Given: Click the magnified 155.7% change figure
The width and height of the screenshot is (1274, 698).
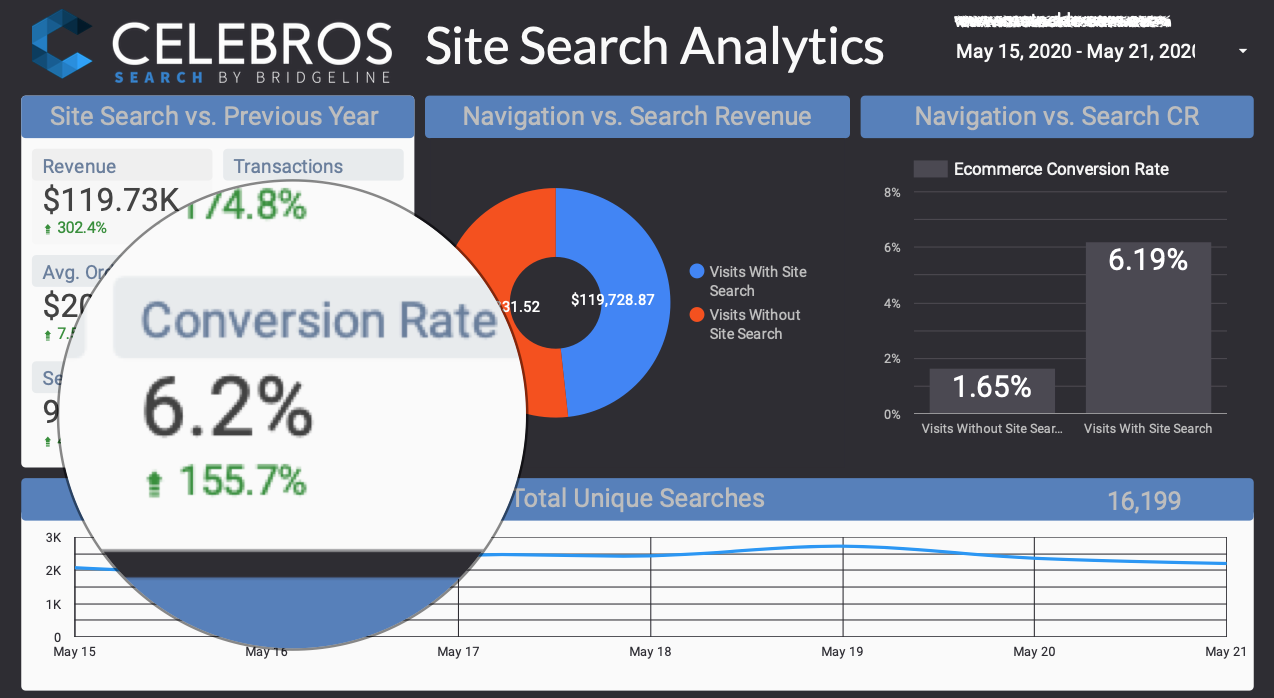Looking at the screenshot, I should (242, 481).
